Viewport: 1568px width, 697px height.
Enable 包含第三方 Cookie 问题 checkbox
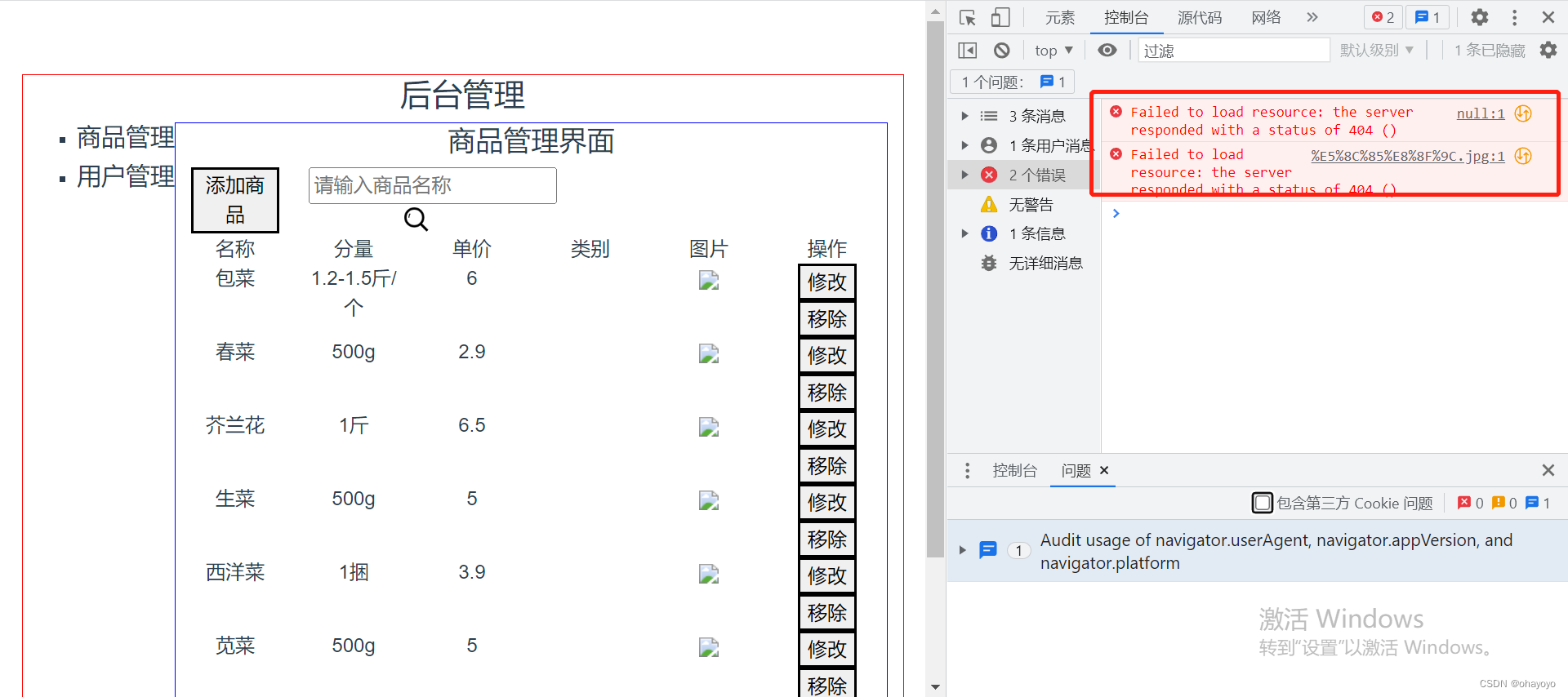(x=1262, y=503)
